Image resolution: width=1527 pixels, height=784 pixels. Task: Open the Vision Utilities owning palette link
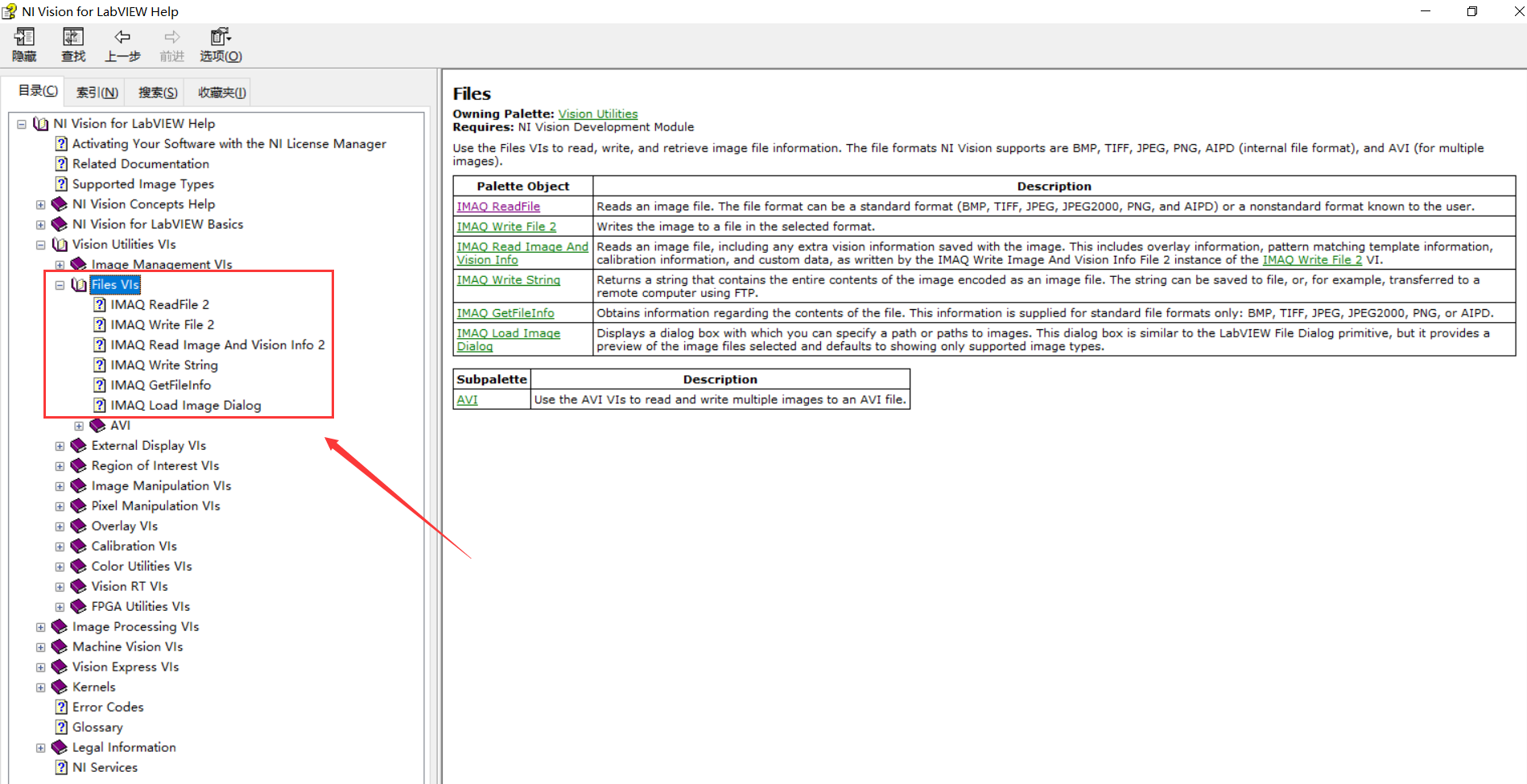click(x=598, y=114)
